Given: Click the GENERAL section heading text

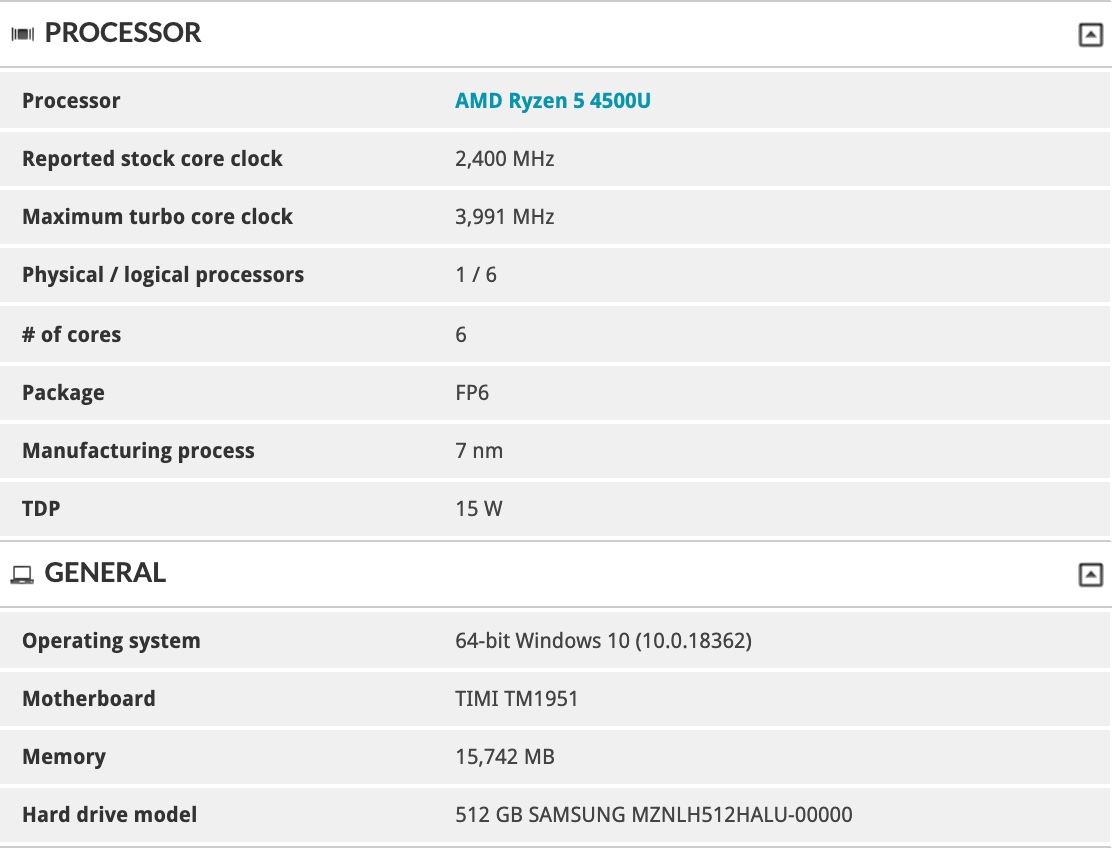Looking at the screenshot, I should (105, 573).
